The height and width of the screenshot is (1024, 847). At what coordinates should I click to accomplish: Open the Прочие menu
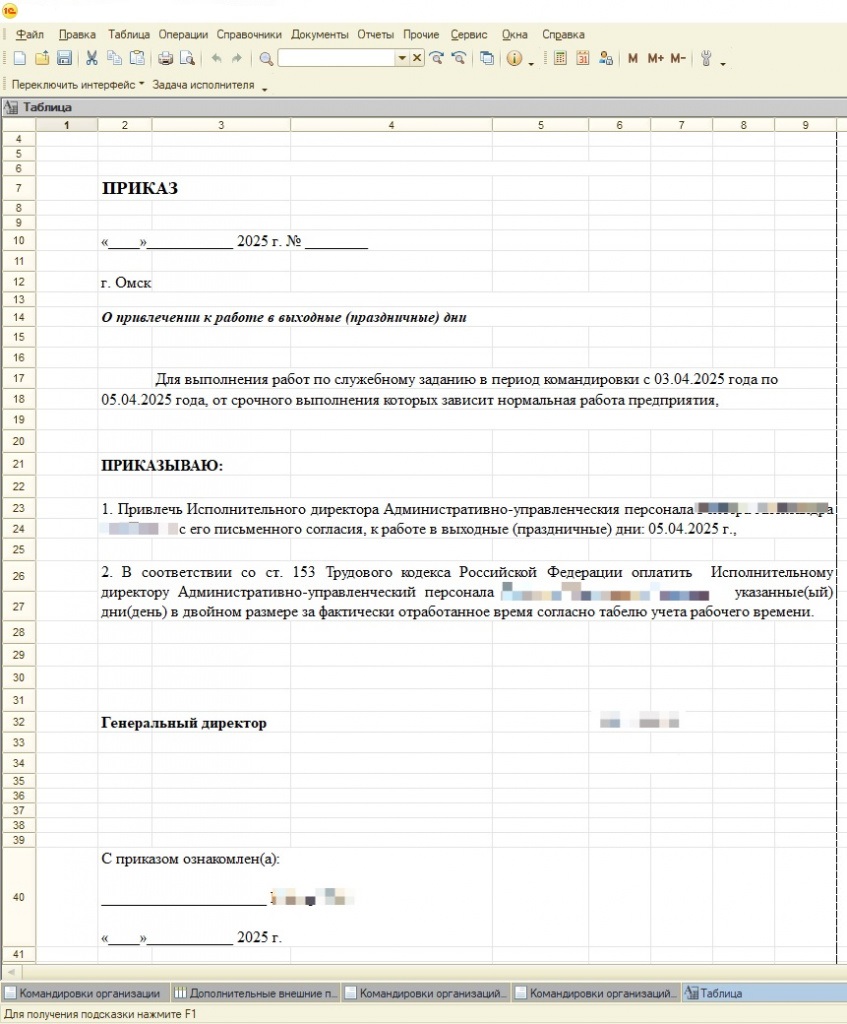(421, 35)
